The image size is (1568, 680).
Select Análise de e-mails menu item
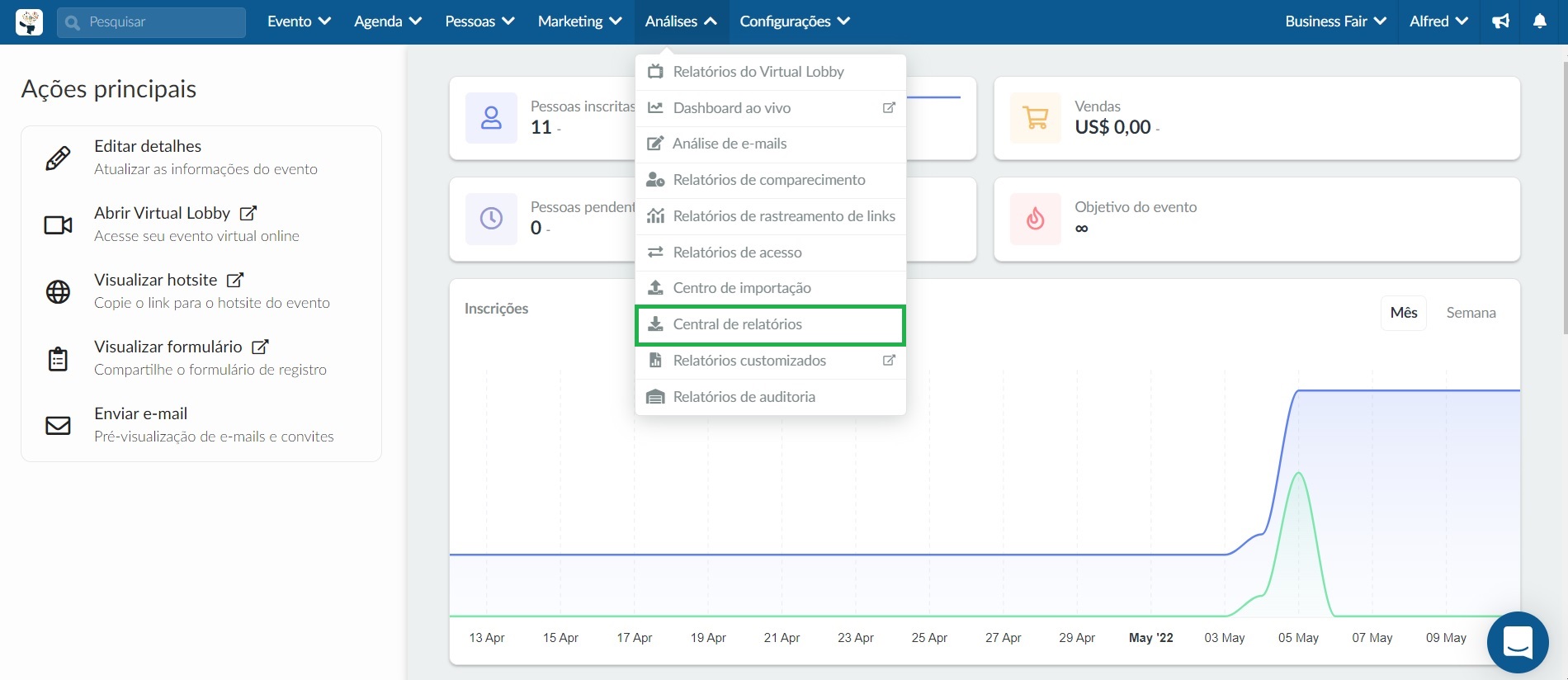click(x=771, y=144)
